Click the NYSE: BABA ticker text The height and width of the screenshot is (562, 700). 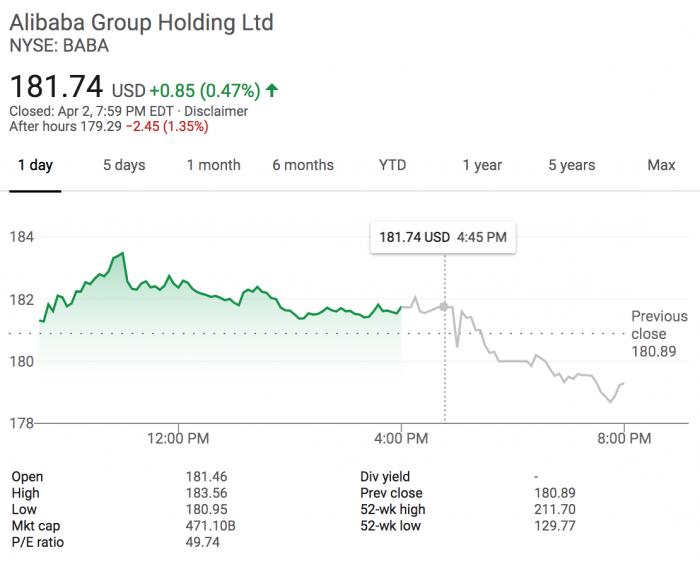coord(59,45)
